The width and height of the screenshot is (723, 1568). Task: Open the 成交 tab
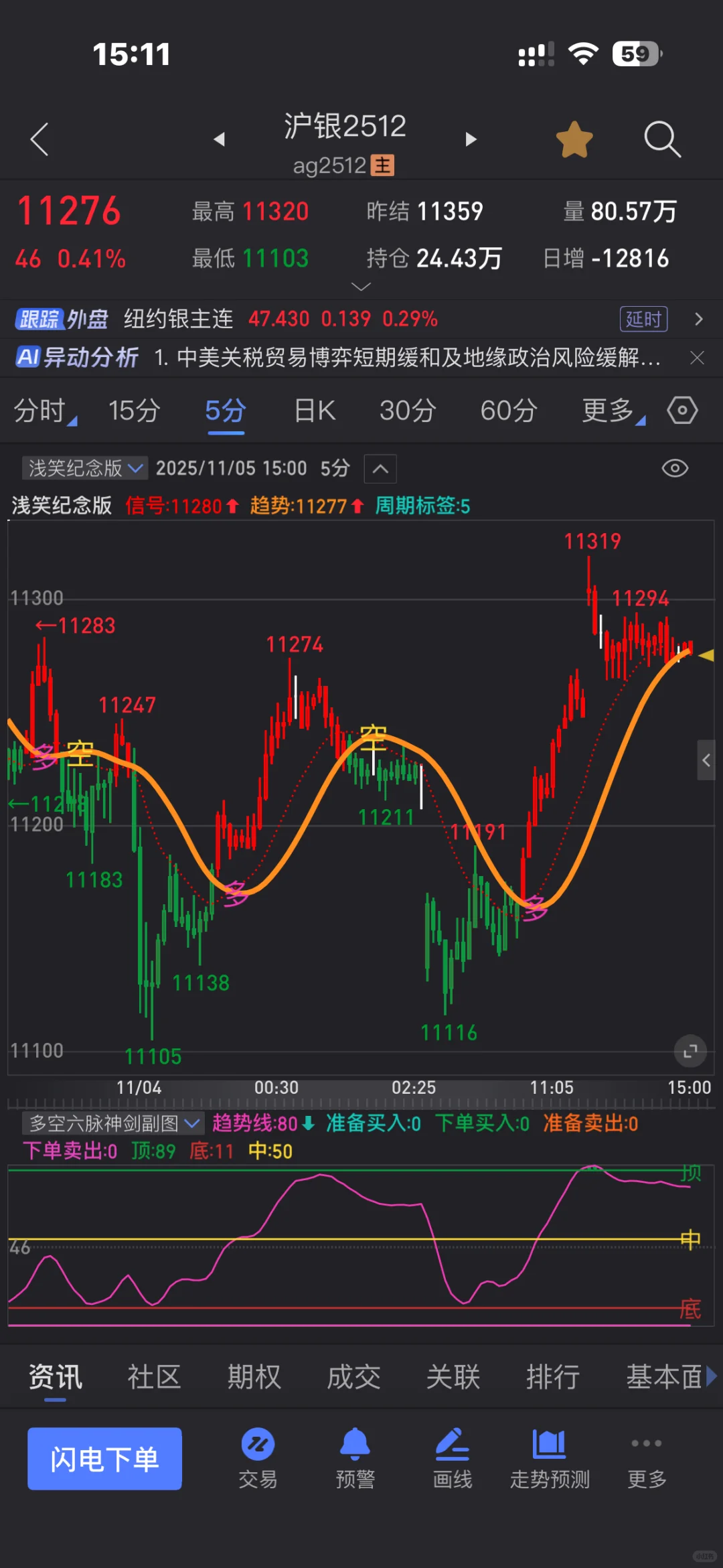click(x=353, y=1378)
